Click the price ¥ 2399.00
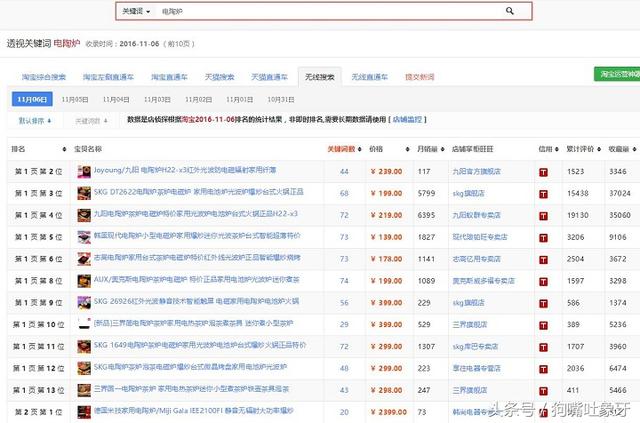 (x=389, y=412)
